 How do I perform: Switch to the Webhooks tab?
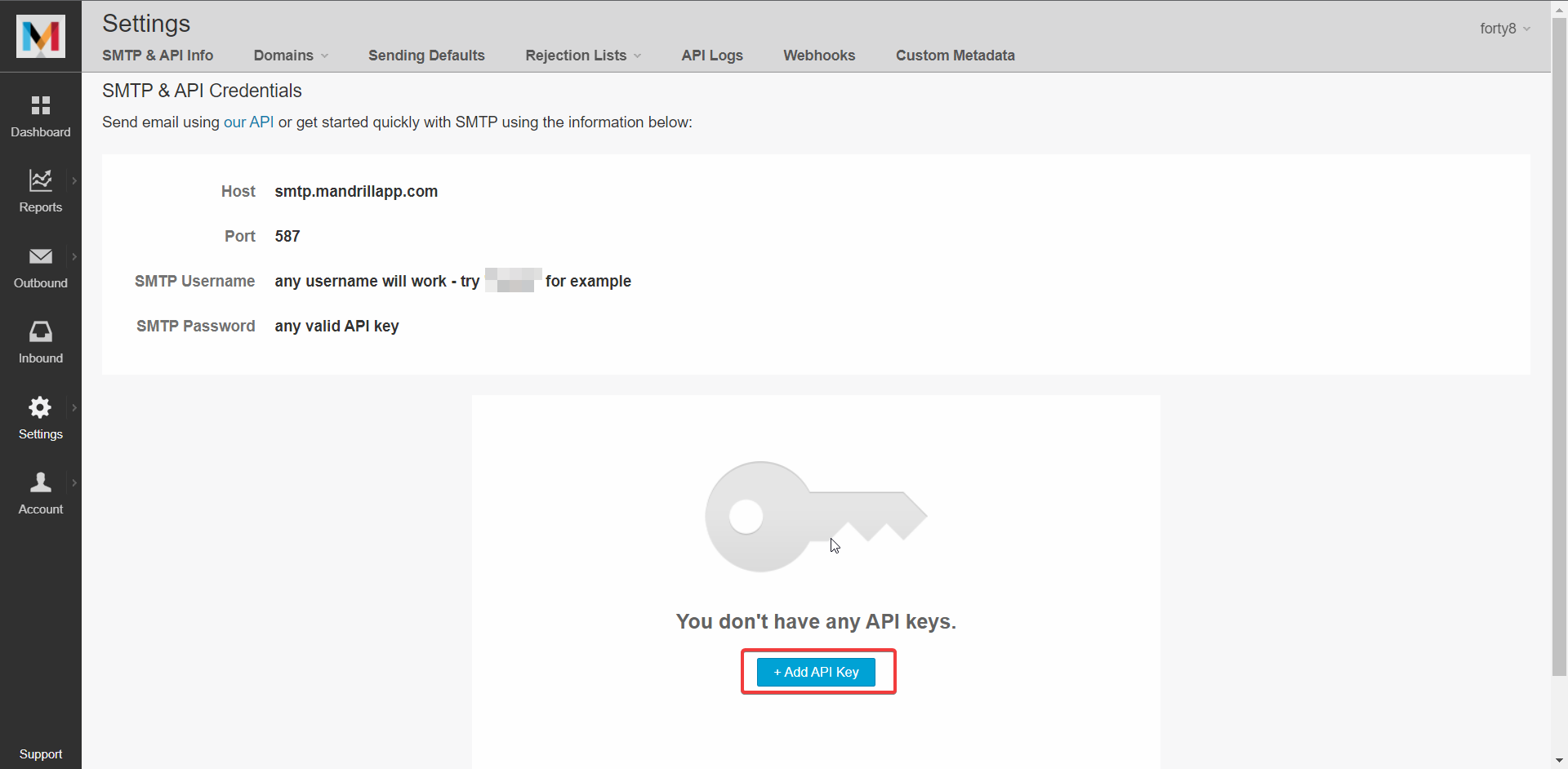click(x=819, y=56)
